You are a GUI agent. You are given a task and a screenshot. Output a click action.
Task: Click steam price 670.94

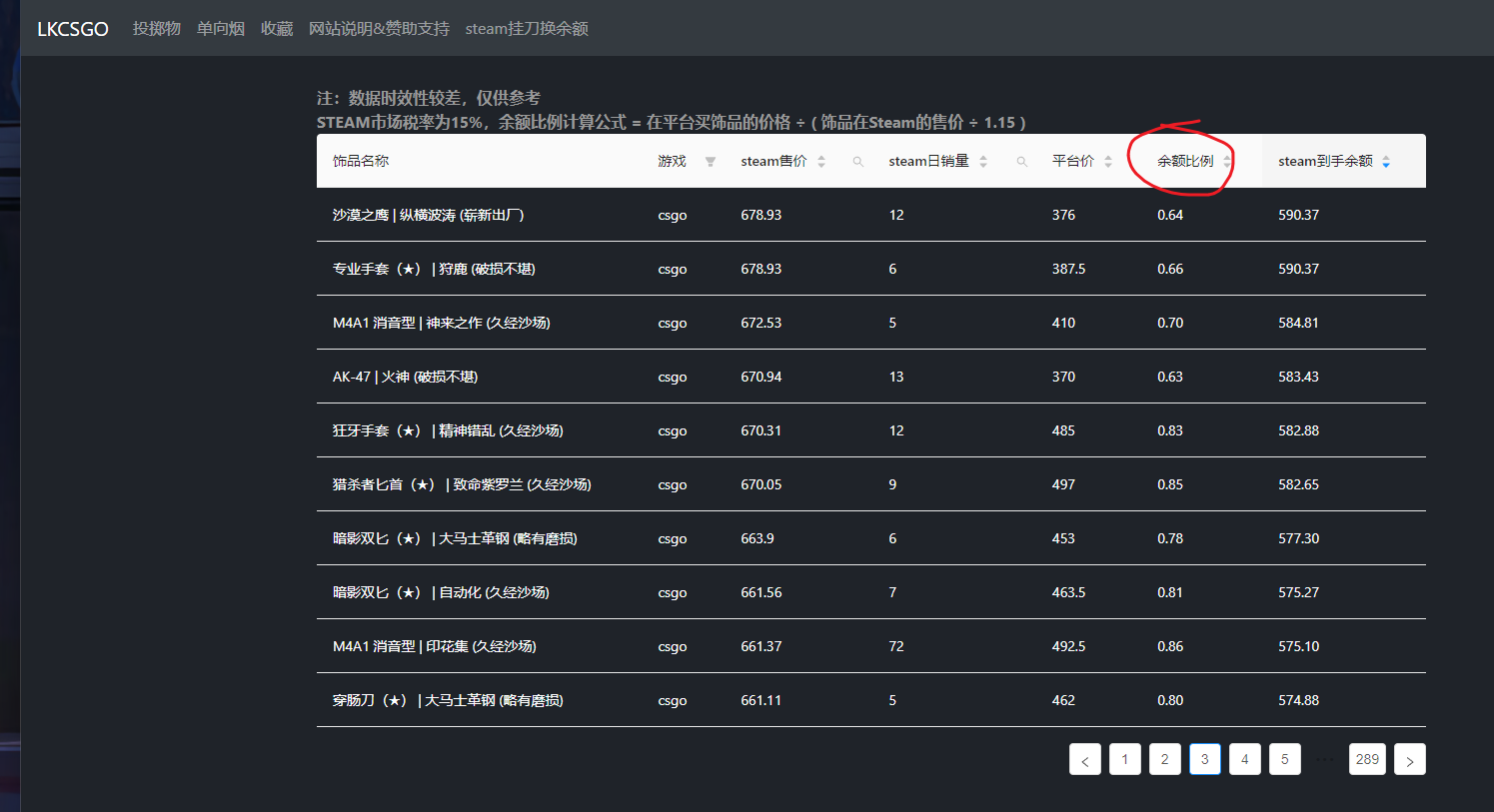(761, 377)
